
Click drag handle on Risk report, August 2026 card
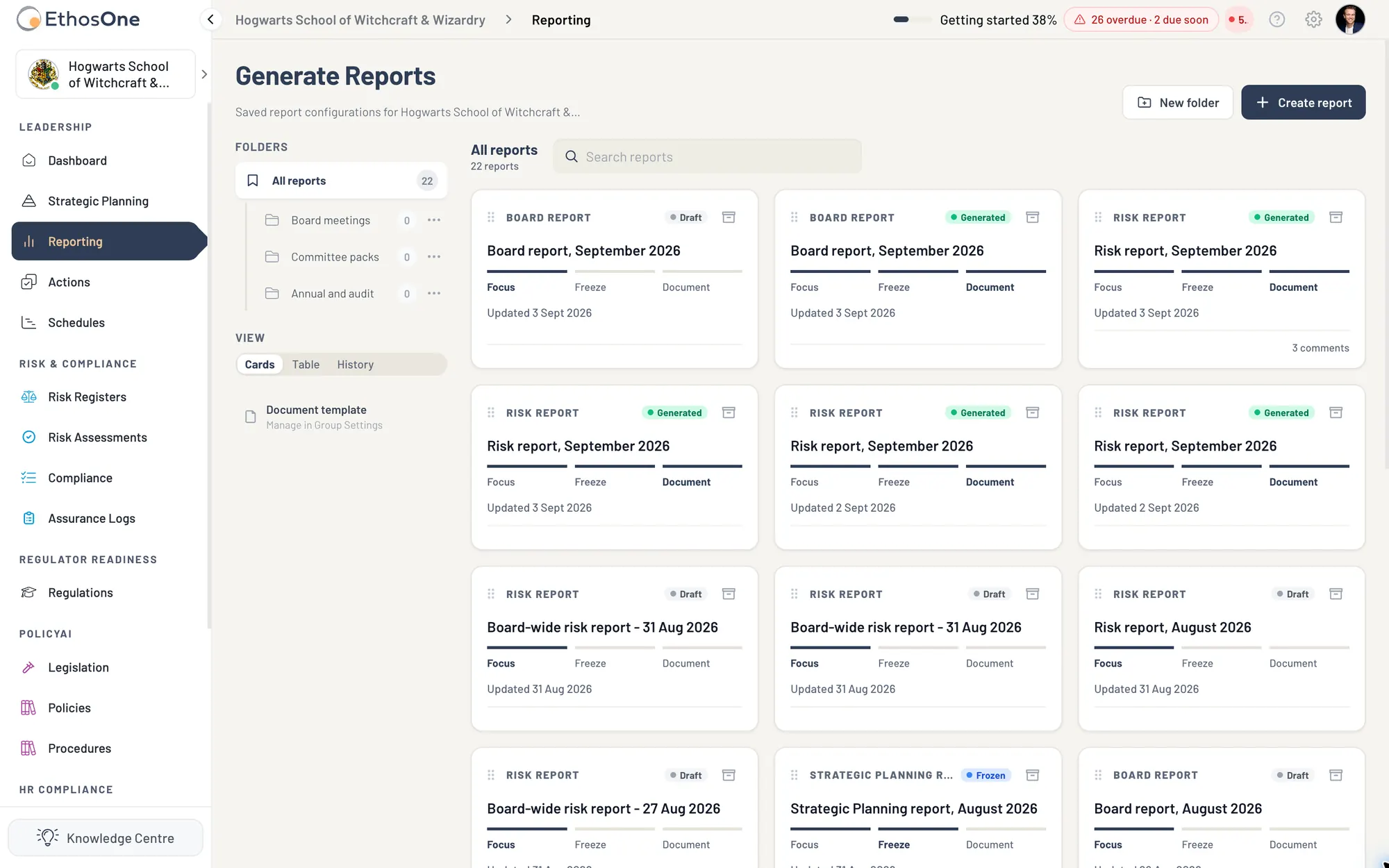pos(1098,594)
